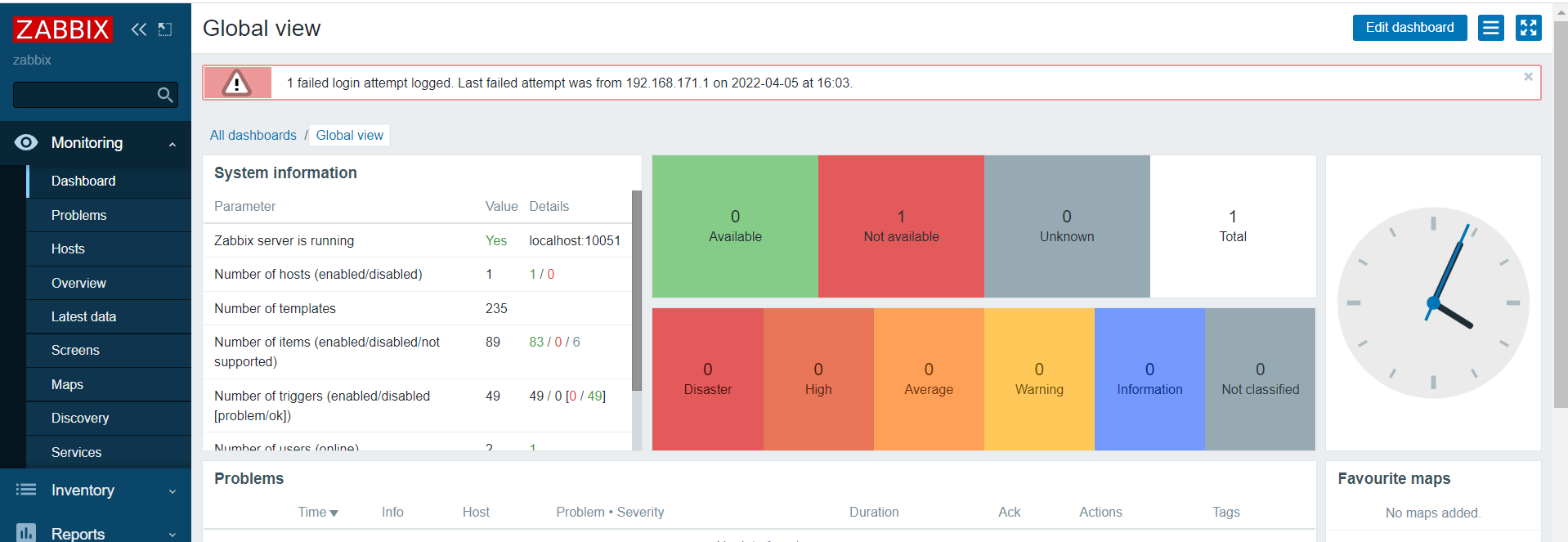This screenshot has width=1568, height=542.
Task: Click the Inventory list icon
Action: click(26, 490)
